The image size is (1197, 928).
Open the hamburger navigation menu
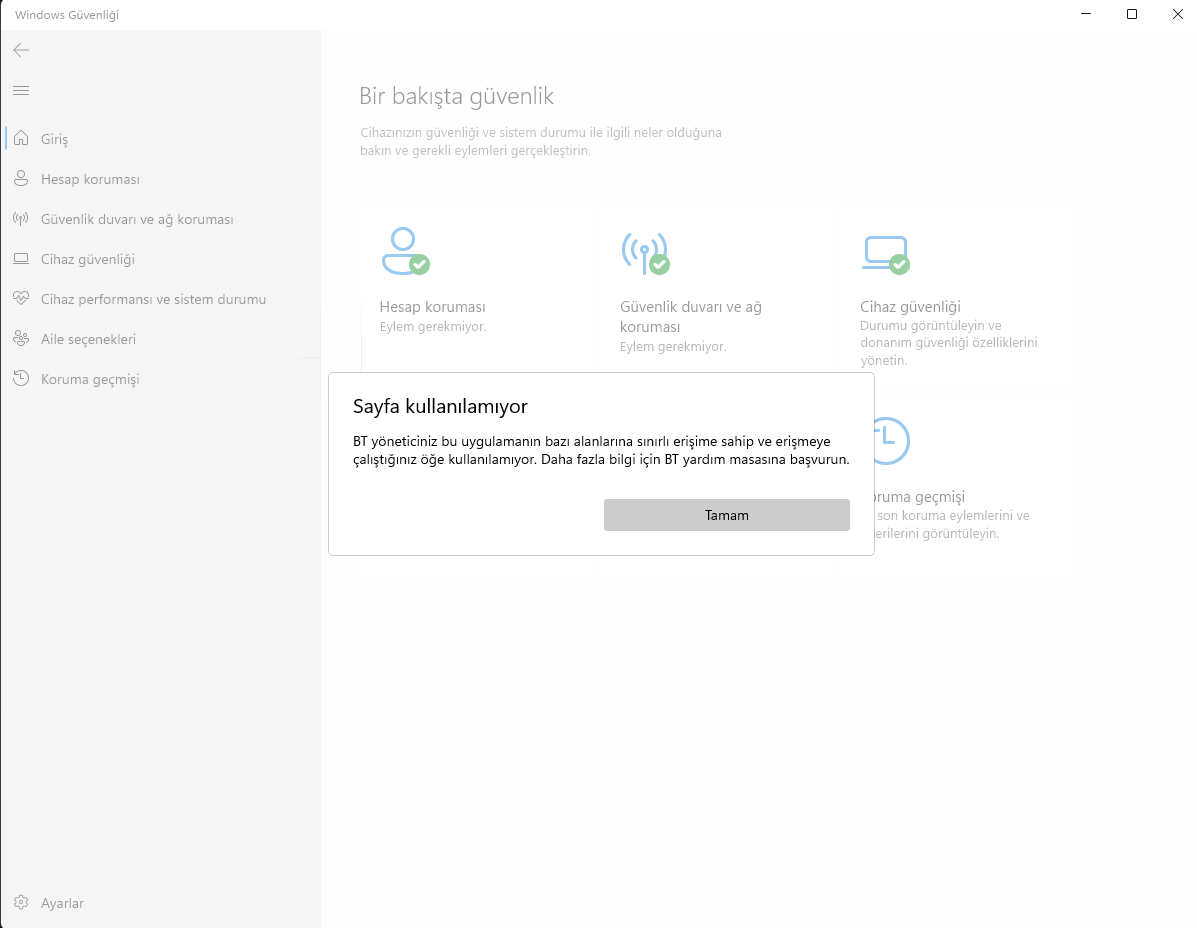point(21,91)
